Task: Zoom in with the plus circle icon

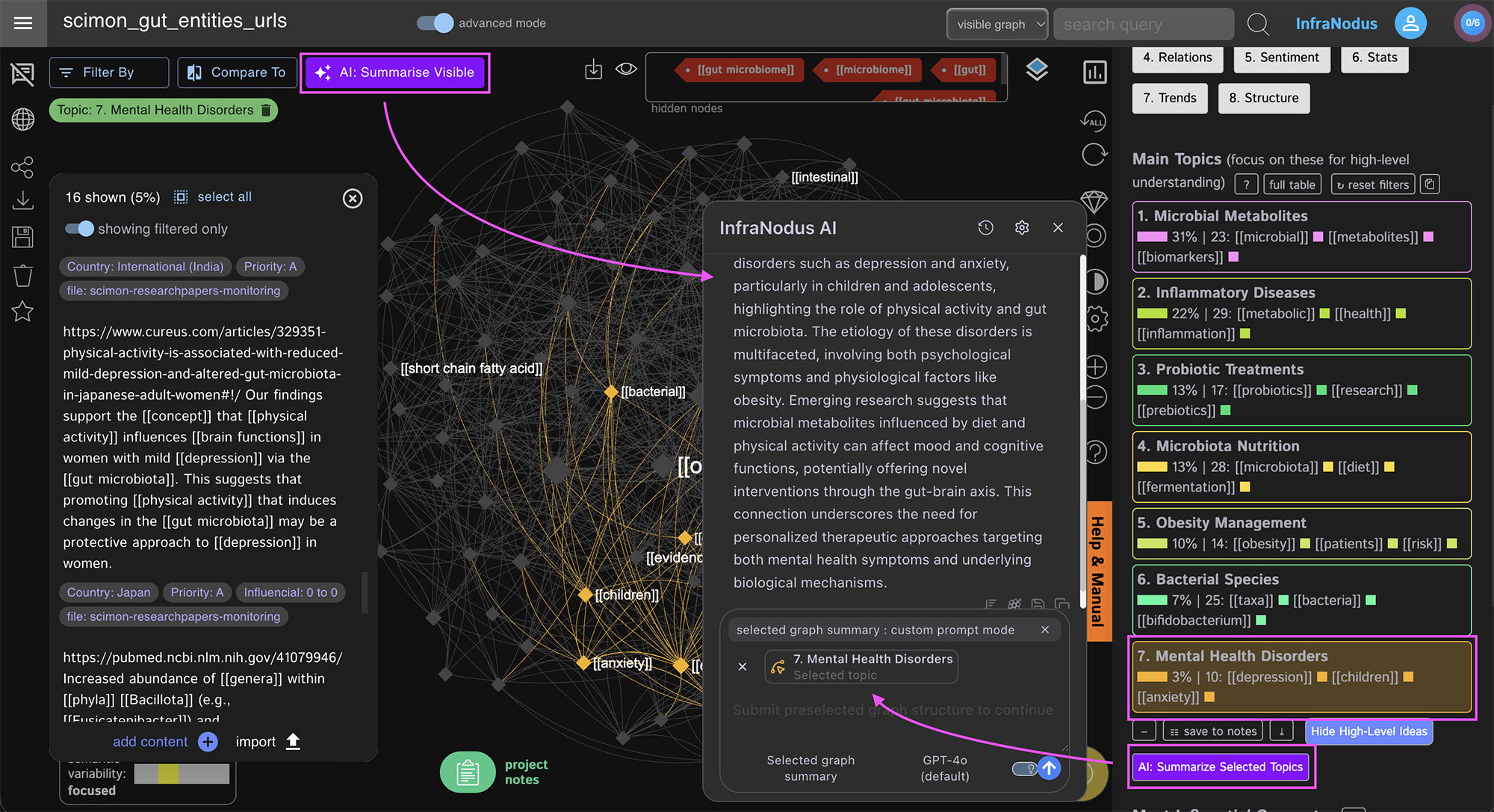Action: click(x=1096, y=367)
